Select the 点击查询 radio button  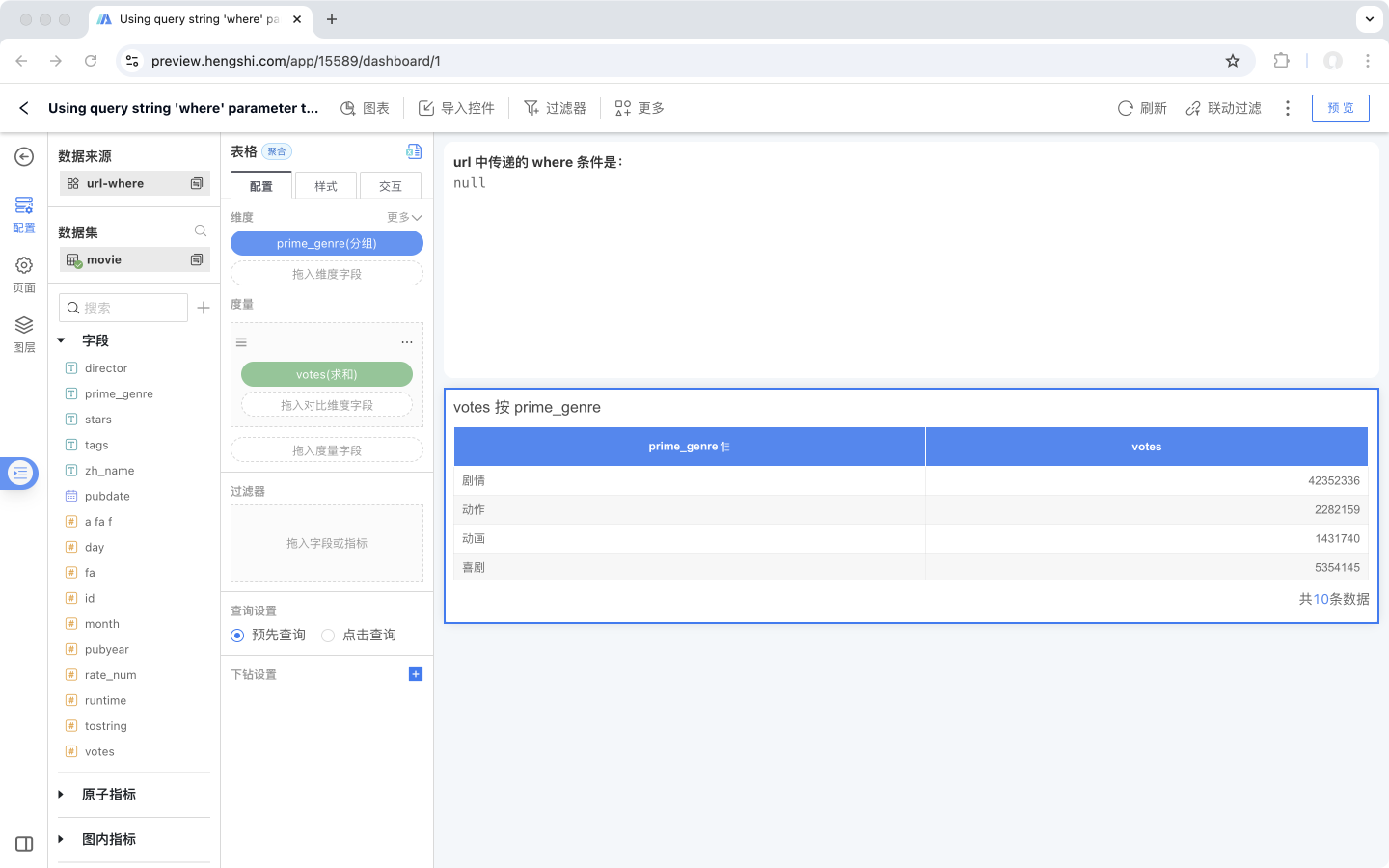[328, 636]
